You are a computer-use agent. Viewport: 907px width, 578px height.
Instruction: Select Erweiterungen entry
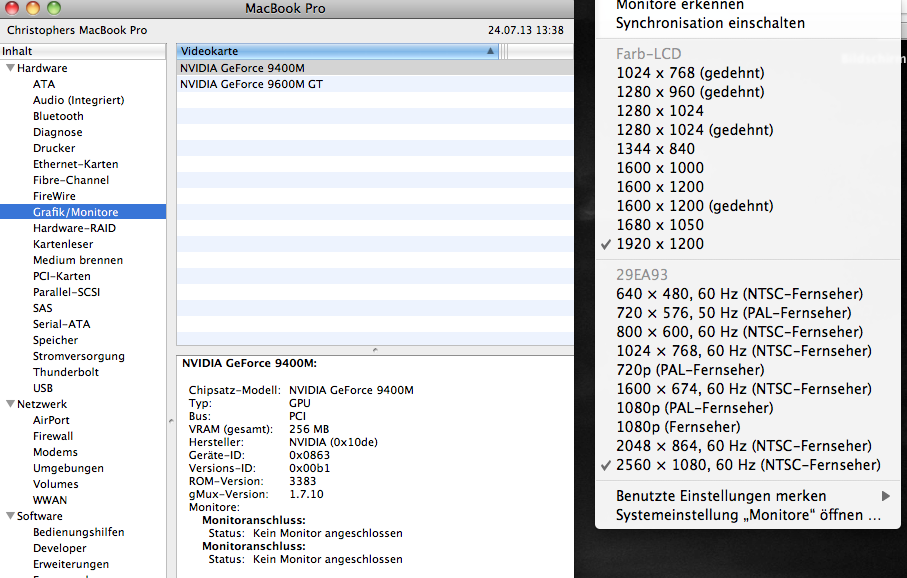pos(71,564)
